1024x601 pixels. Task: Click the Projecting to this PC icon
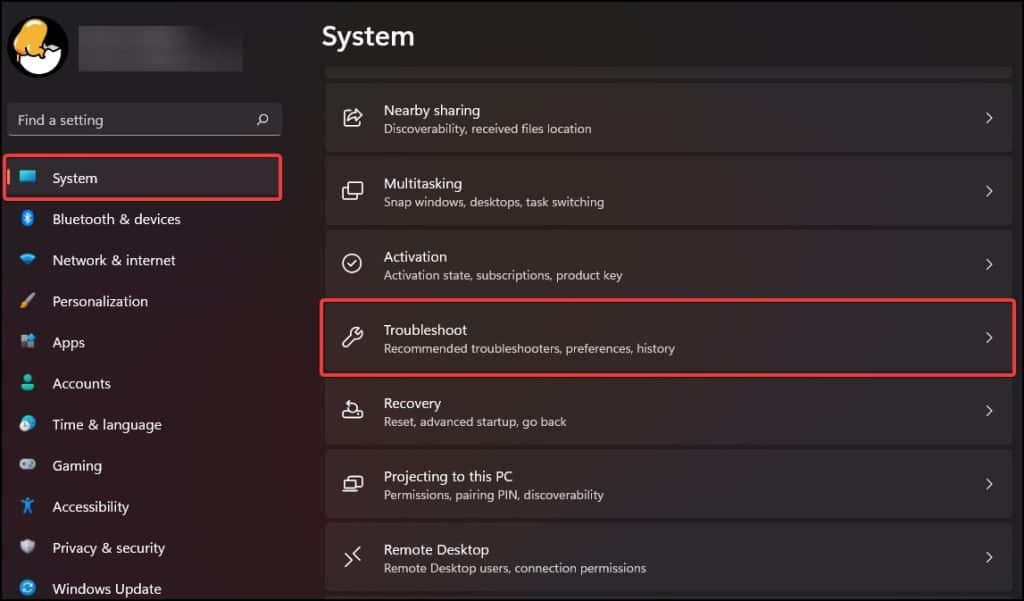click(x=351, y=483)
